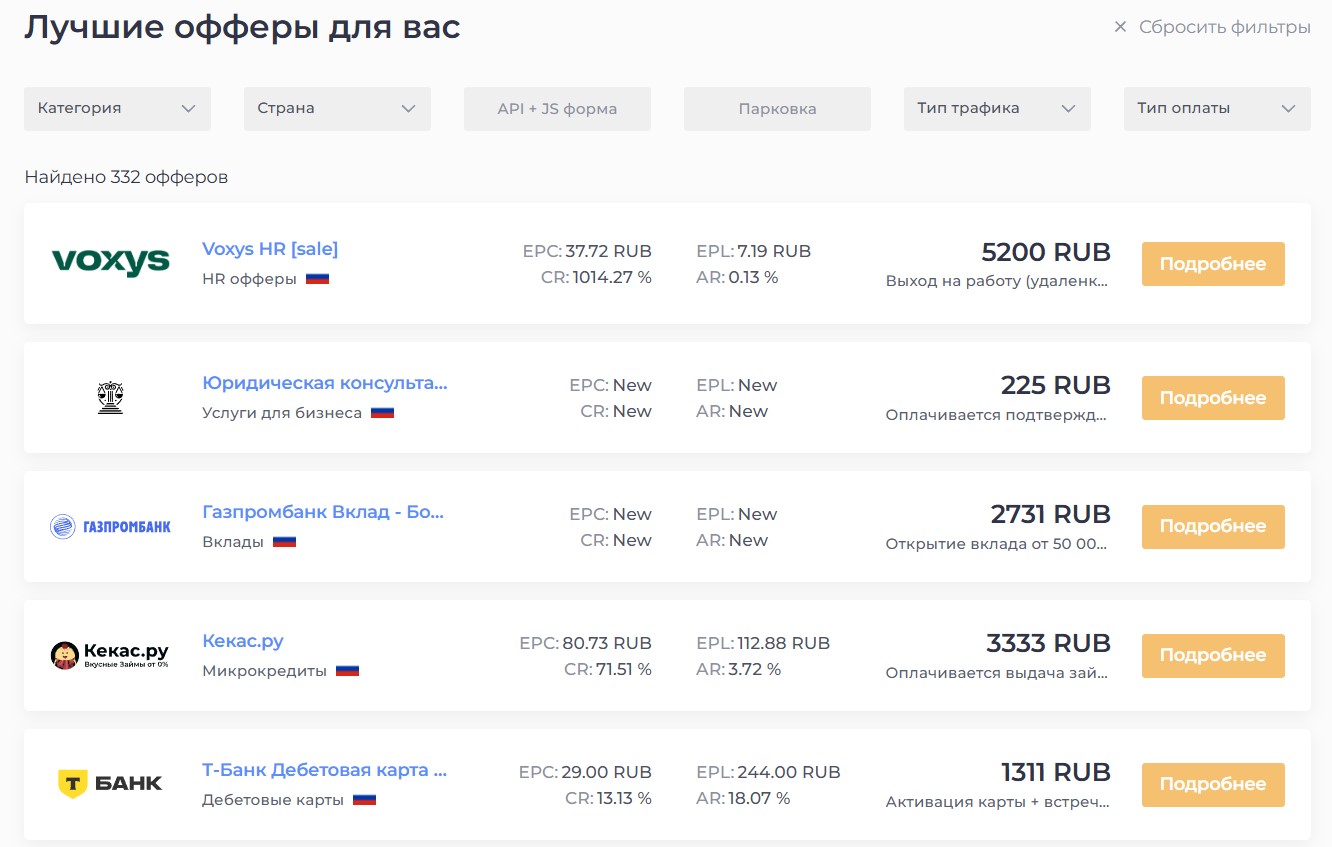Click the CR 71.51 % value
The height and width of the screenshot is (847, 1332).
[x=624, y=669]
